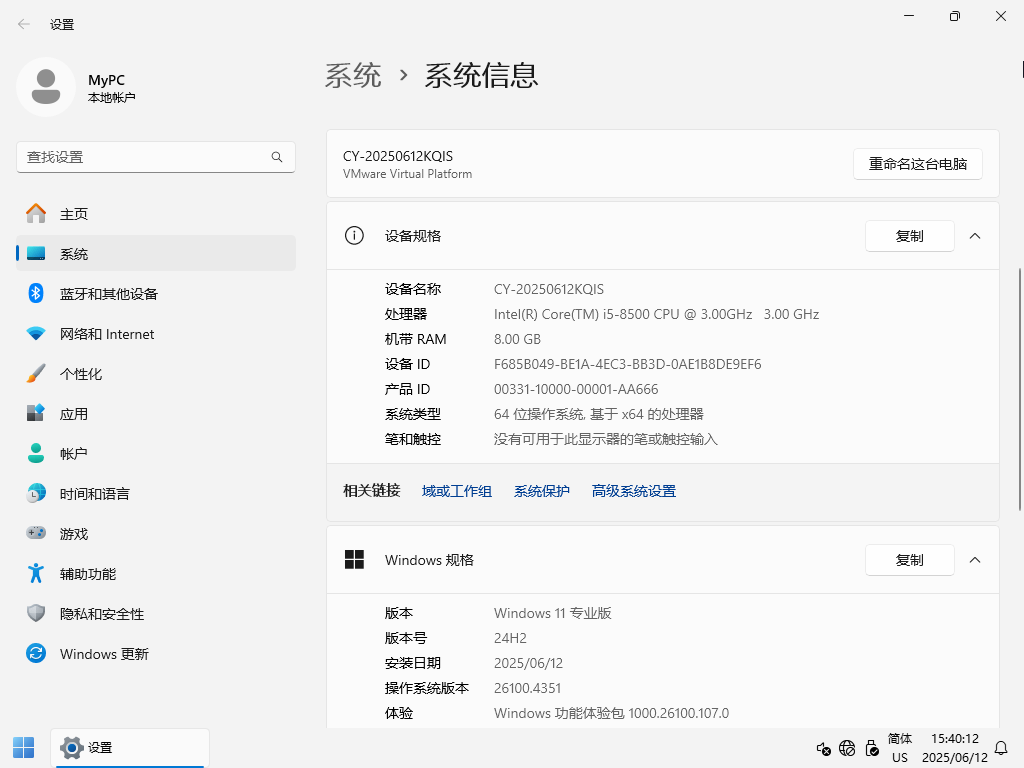Click the back arrow in Settings header

24,25
